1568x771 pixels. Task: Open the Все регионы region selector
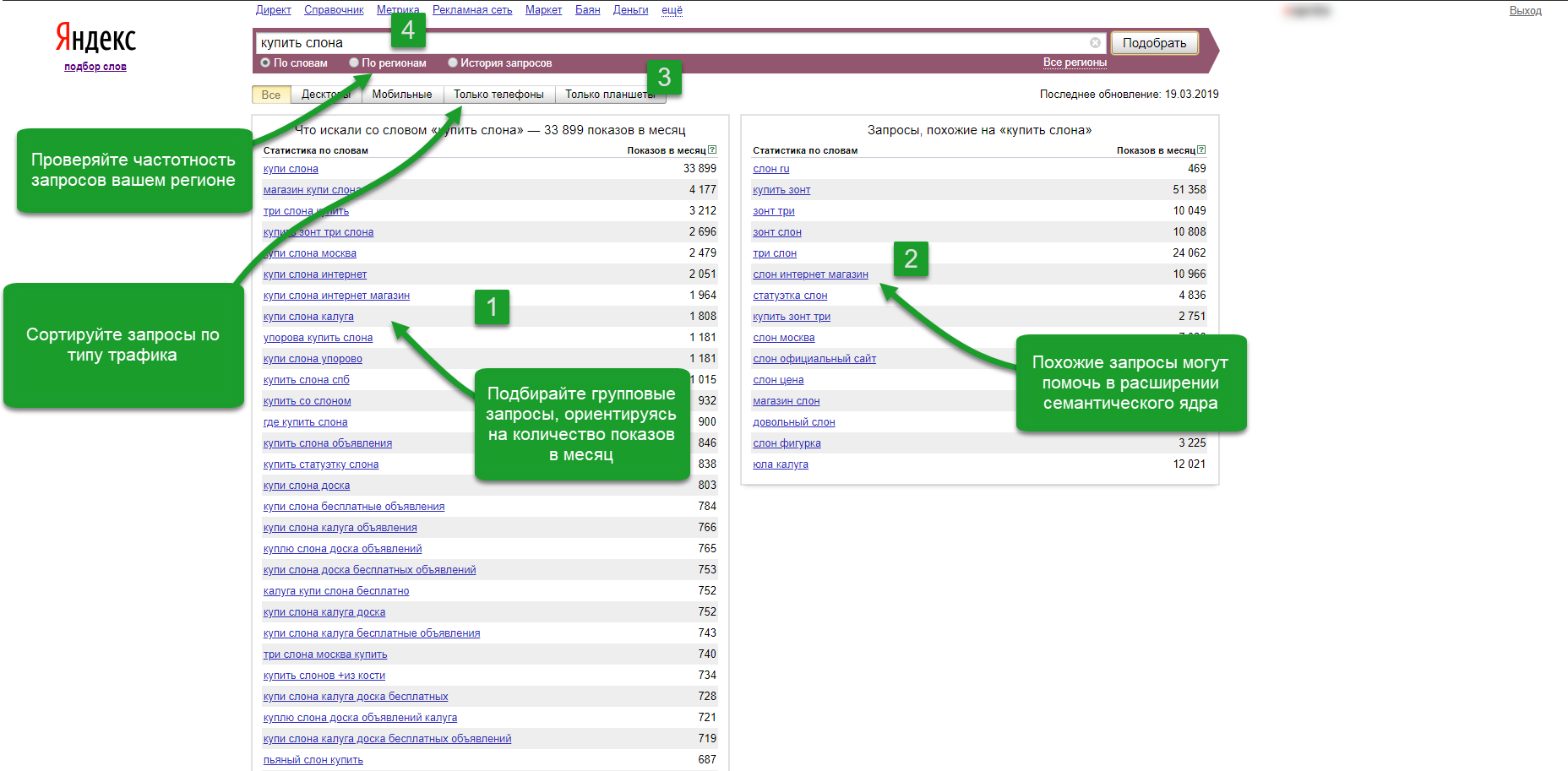pos(1075,62)
